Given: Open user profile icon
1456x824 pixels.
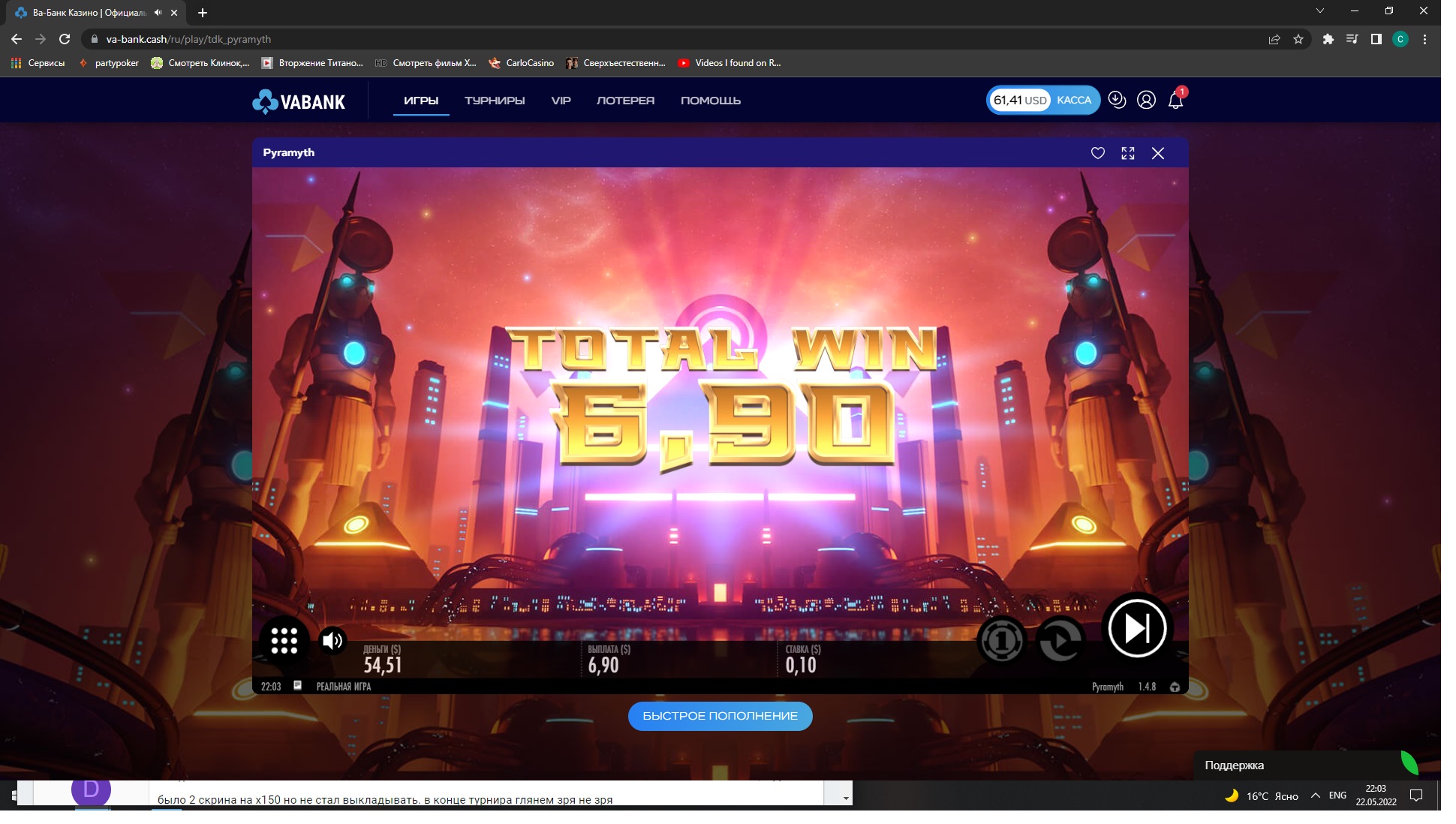Looking at the screenshot, I should 1145,100.
